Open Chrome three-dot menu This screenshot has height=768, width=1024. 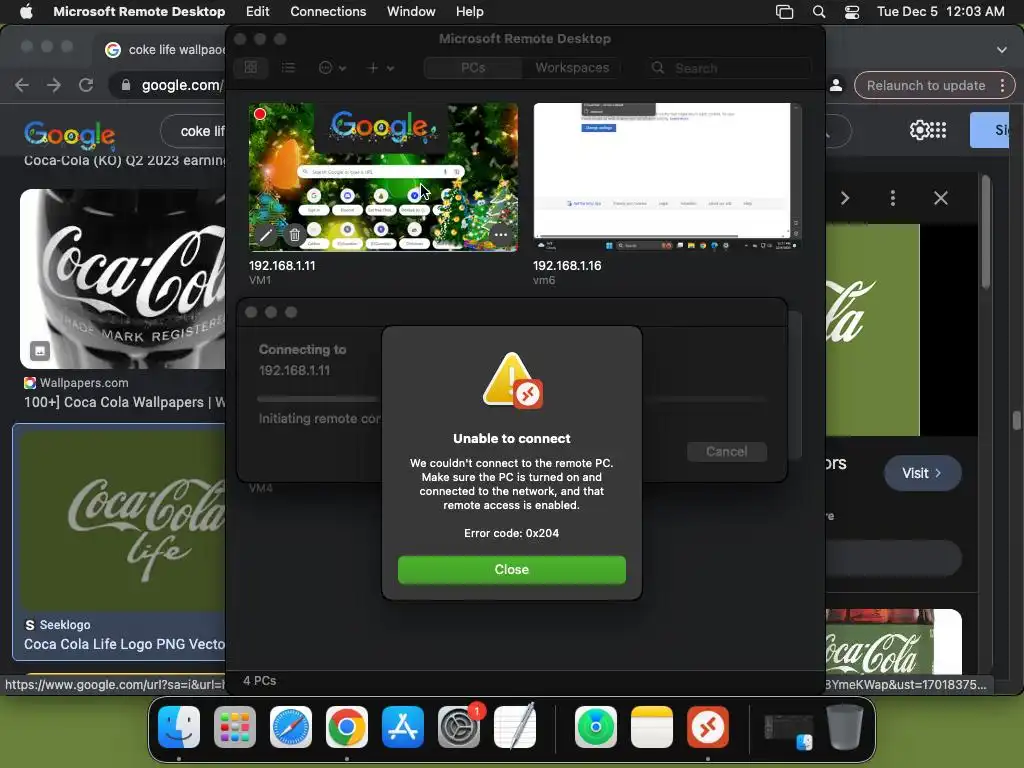coord(1002,86)
